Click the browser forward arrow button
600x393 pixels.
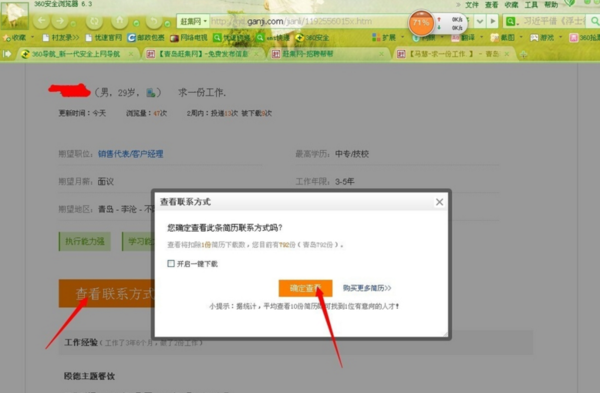click(60, 21)
